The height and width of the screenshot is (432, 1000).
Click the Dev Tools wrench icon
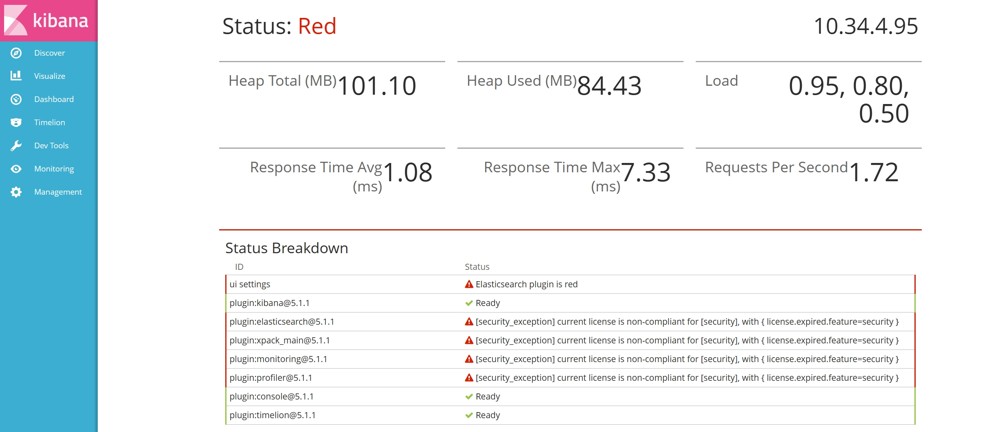[x=16, y=145]
